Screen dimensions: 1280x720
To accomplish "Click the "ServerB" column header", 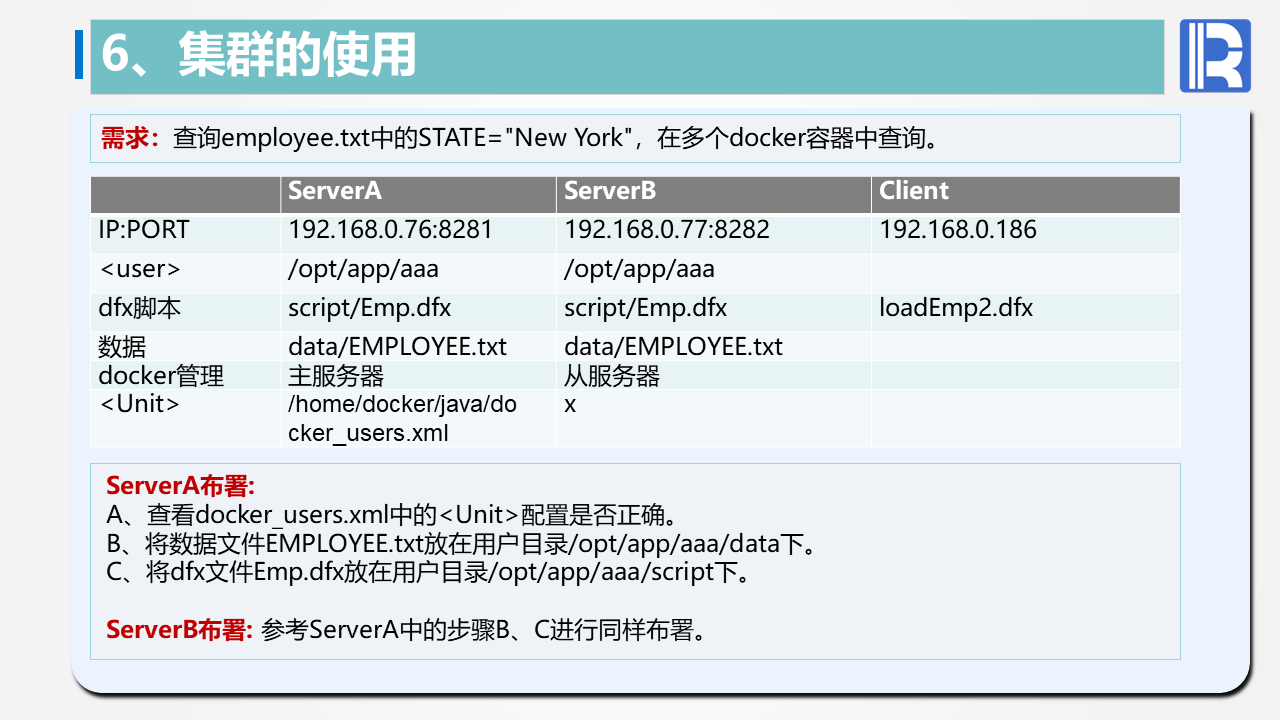I will 610,191.
